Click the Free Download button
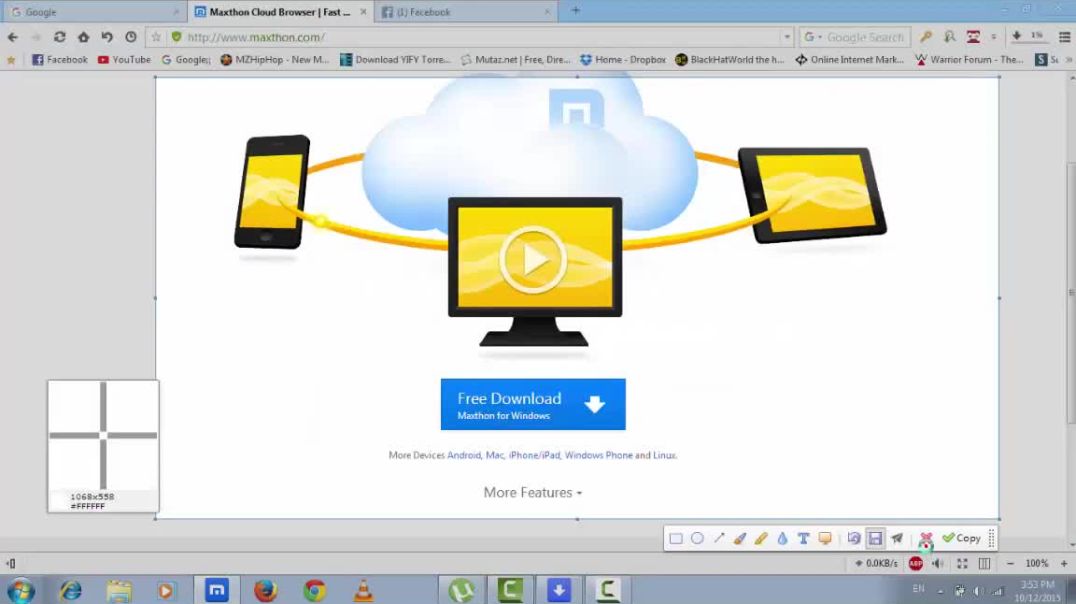 533,404
